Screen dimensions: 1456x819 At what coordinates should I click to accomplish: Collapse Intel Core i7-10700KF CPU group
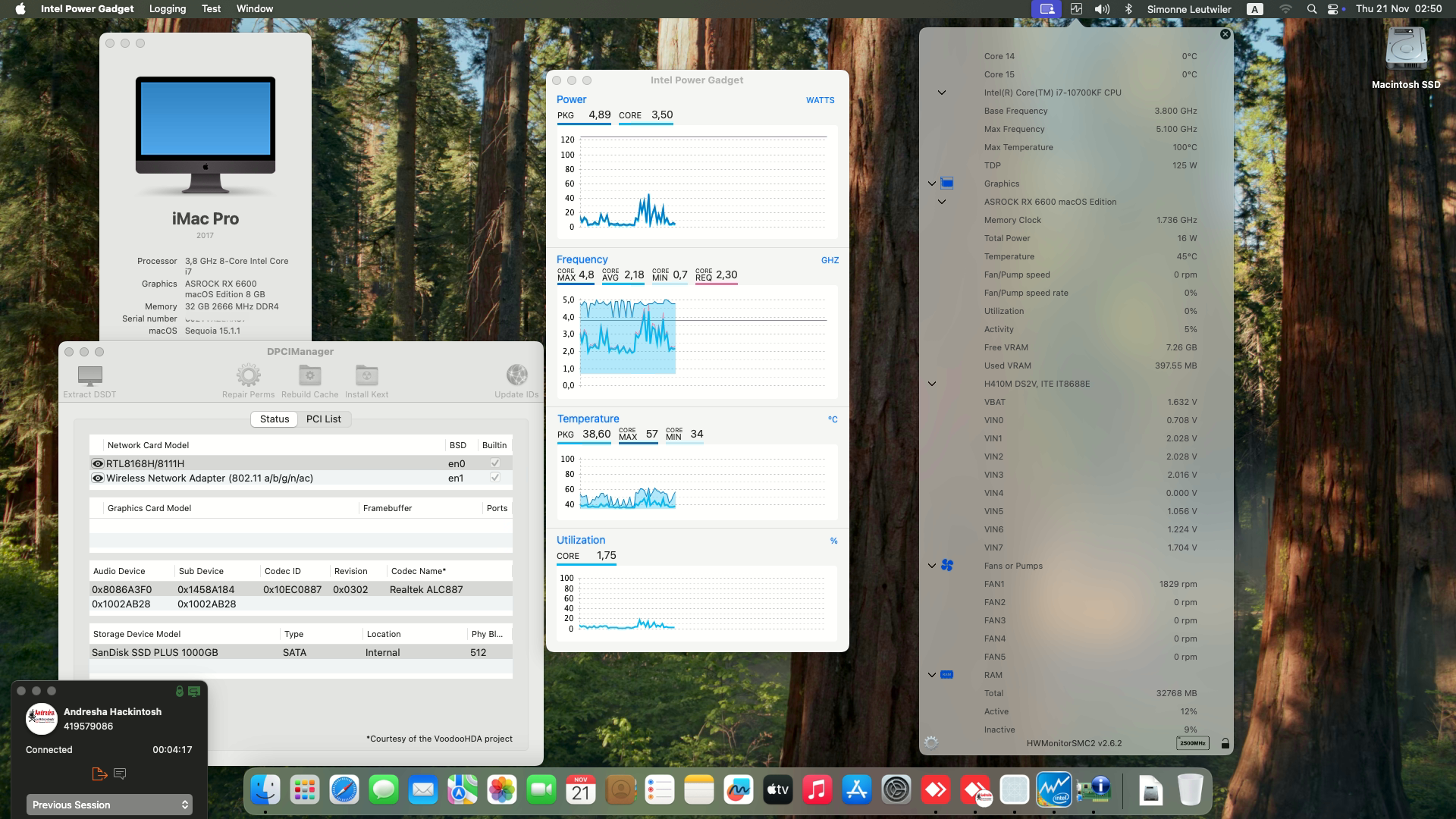[x=942, y=93]
